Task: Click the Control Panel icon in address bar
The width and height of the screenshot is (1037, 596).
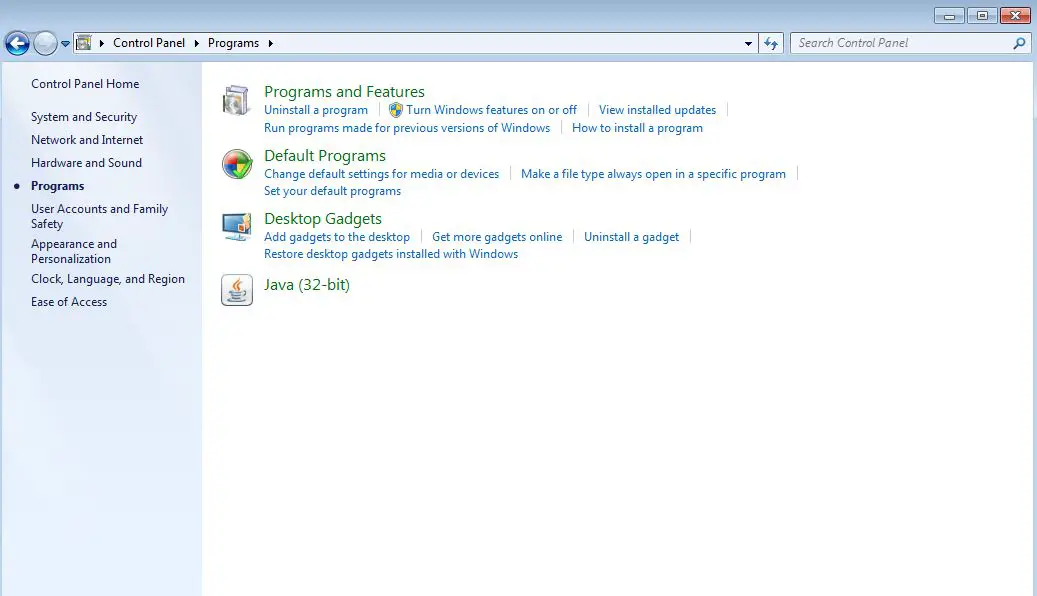Action: [84, 43]
